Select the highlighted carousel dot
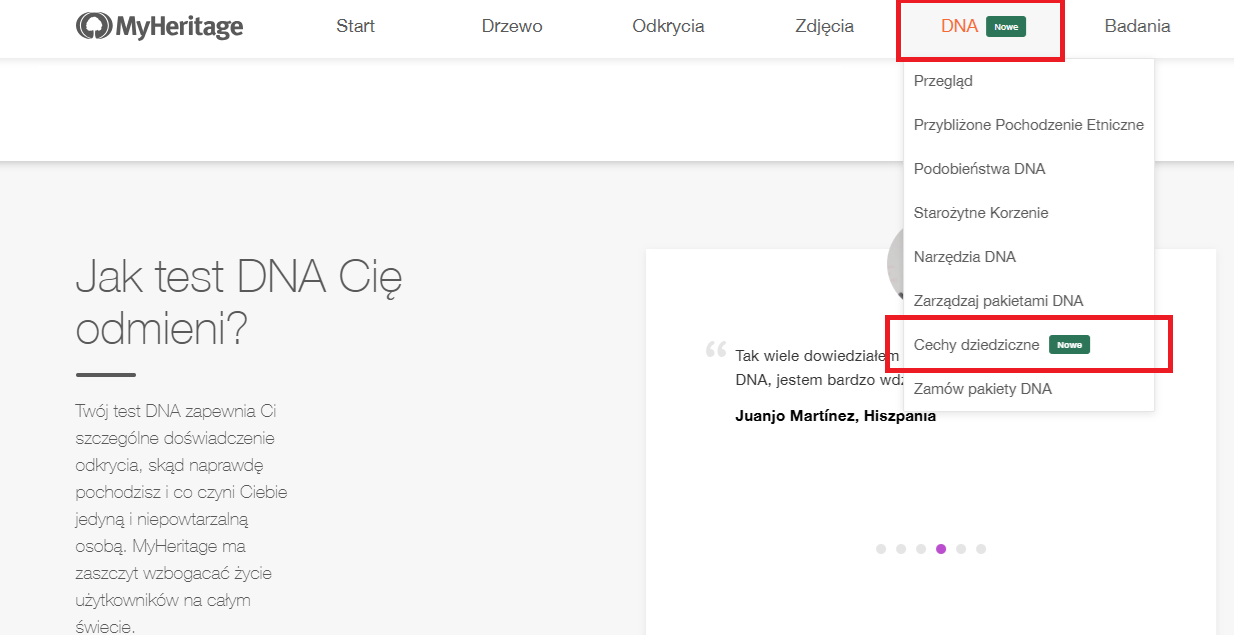 [x=941, y=549]
